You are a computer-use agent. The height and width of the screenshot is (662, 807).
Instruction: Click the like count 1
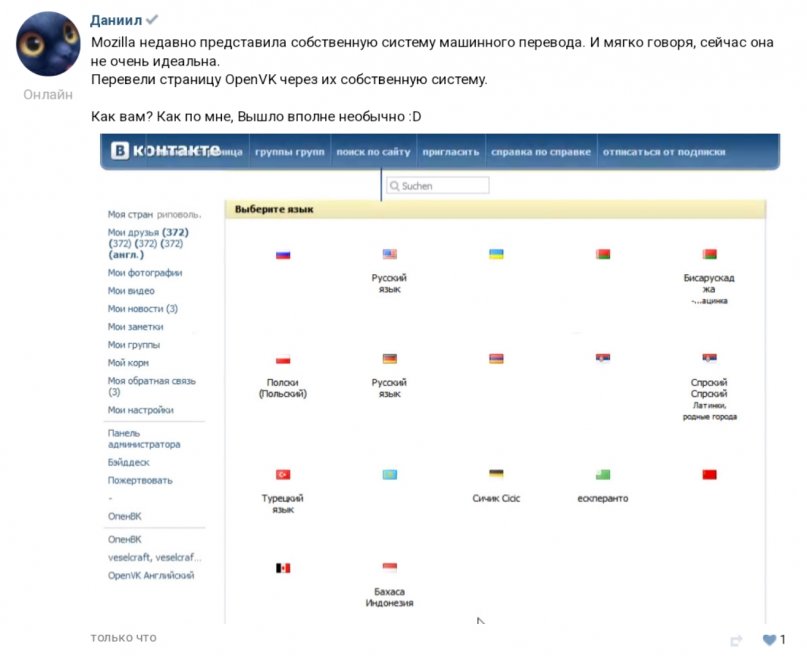point(783,639)
